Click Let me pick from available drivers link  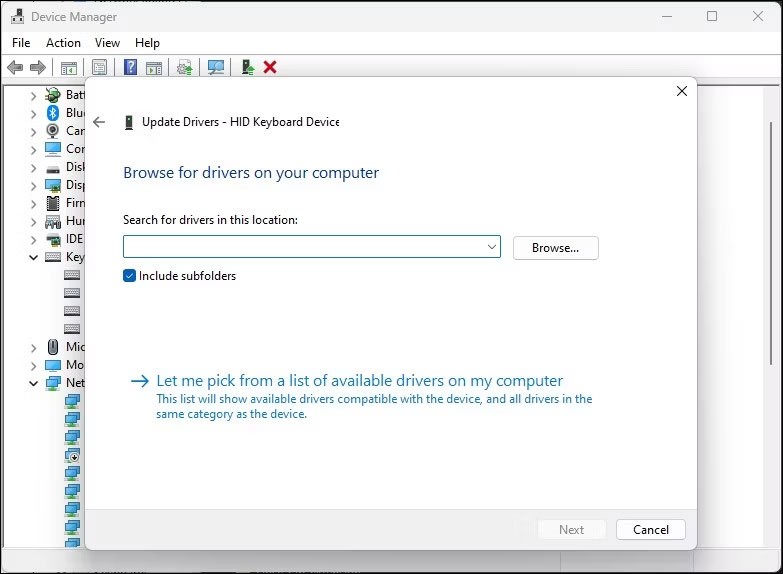point(360,381)
